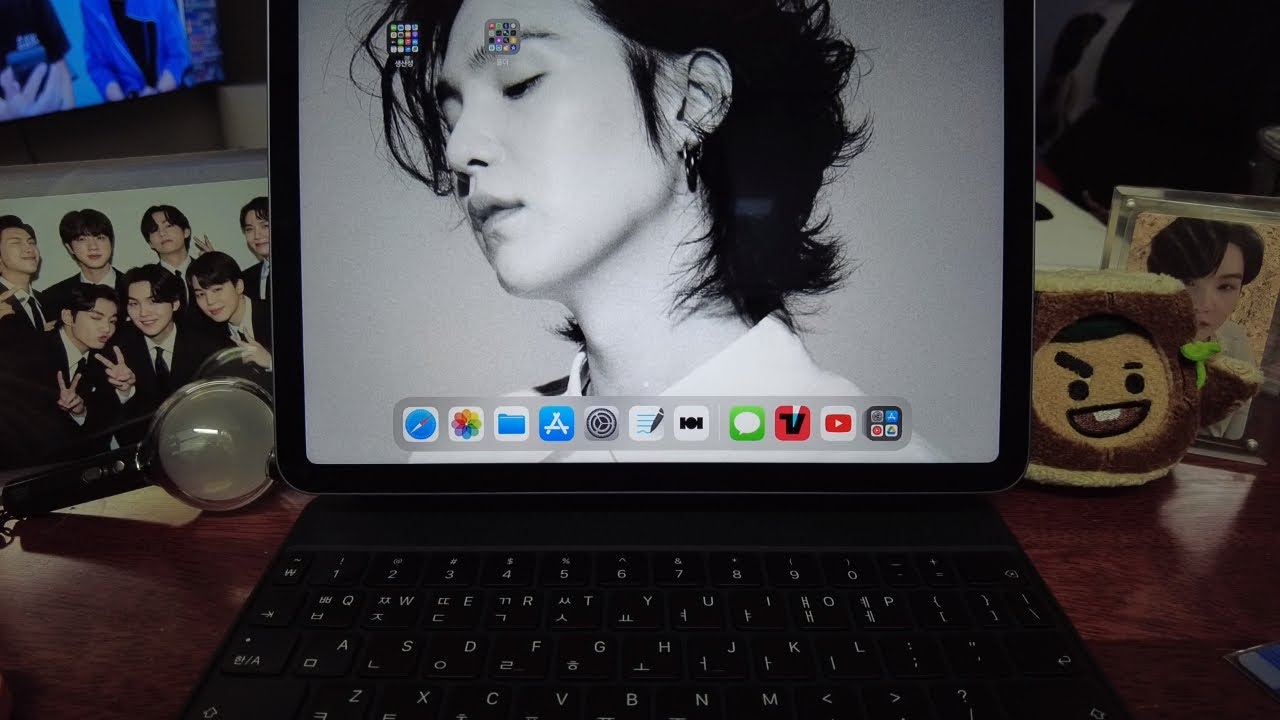The image size is (1280, 720).
Task: Open the white app with black IOI logo
Action: click(x=691, y=424)
